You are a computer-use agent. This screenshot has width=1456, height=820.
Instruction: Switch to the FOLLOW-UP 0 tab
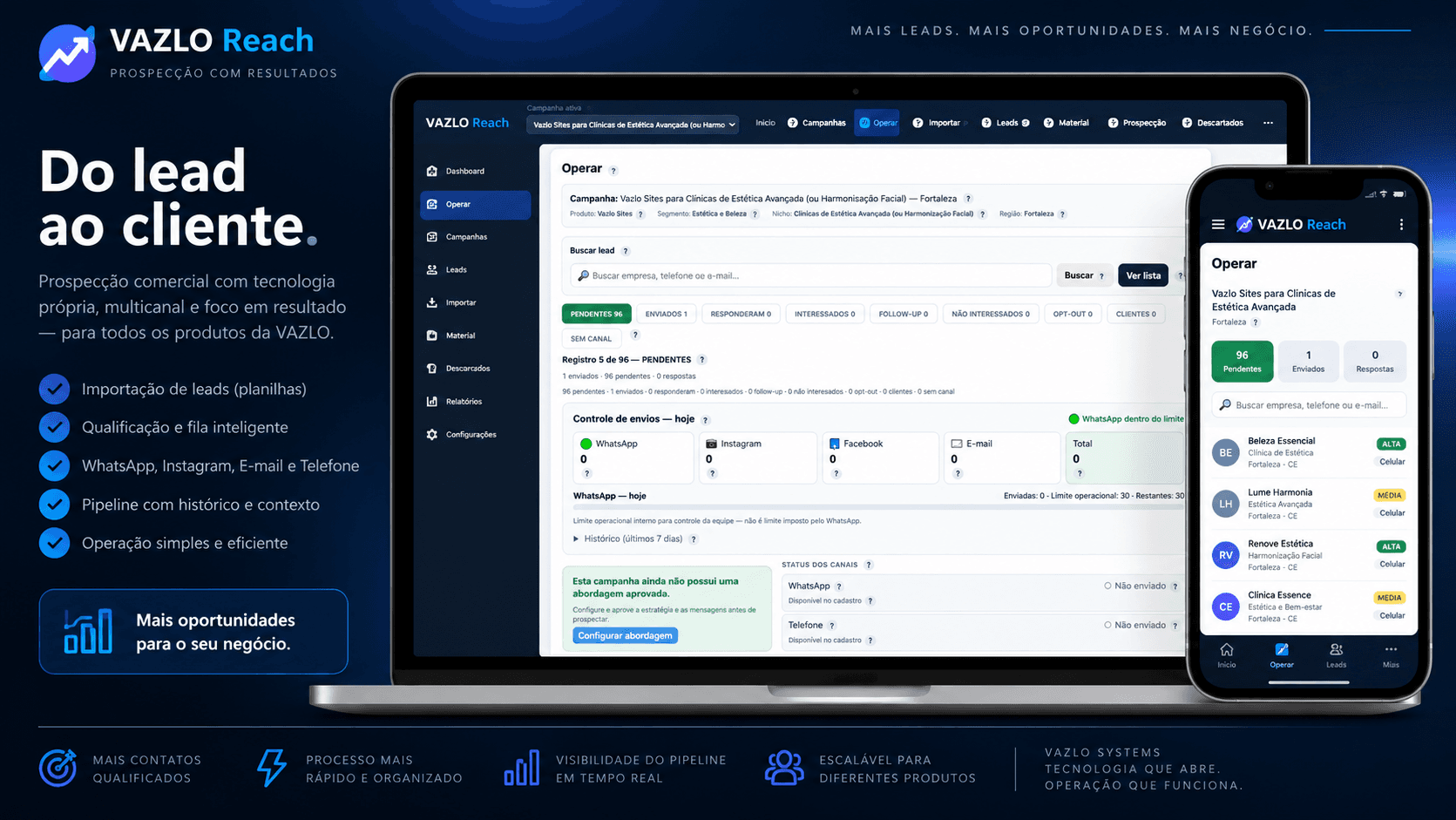coord(903,315)
